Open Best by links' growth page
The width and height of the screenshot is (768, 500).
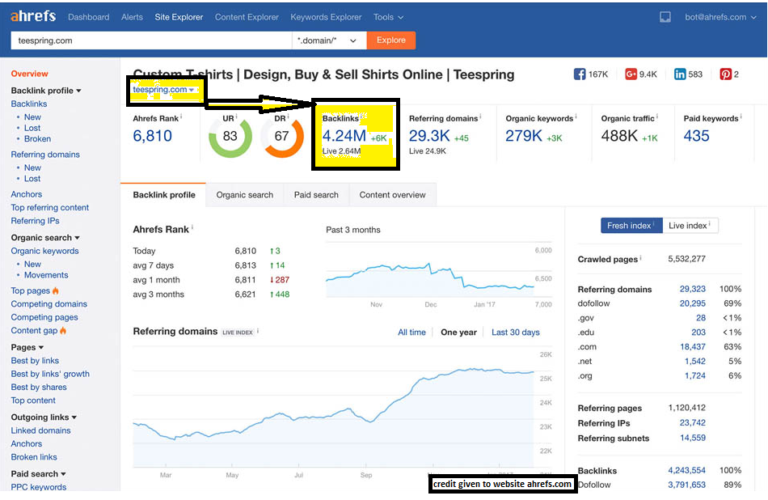(50, 374)
